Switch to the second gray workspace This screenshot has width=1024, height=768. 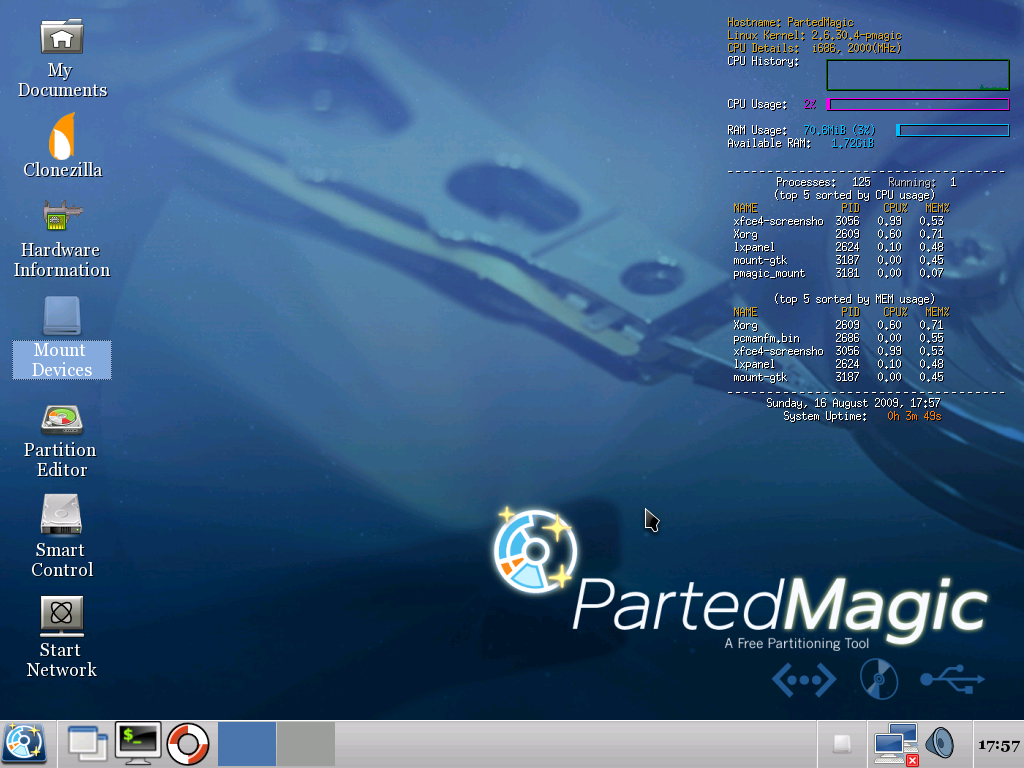point(306,744)
